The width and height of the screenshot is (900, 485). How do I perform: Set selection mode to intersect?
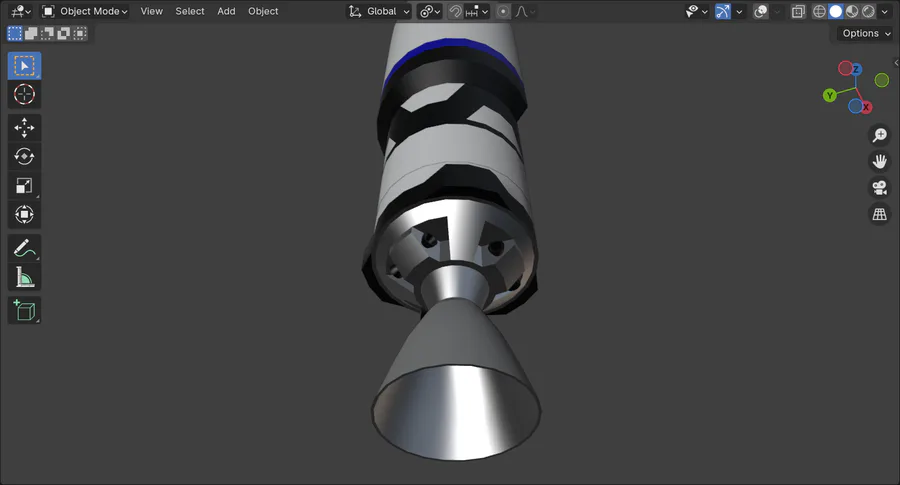(x=79, y=33)
